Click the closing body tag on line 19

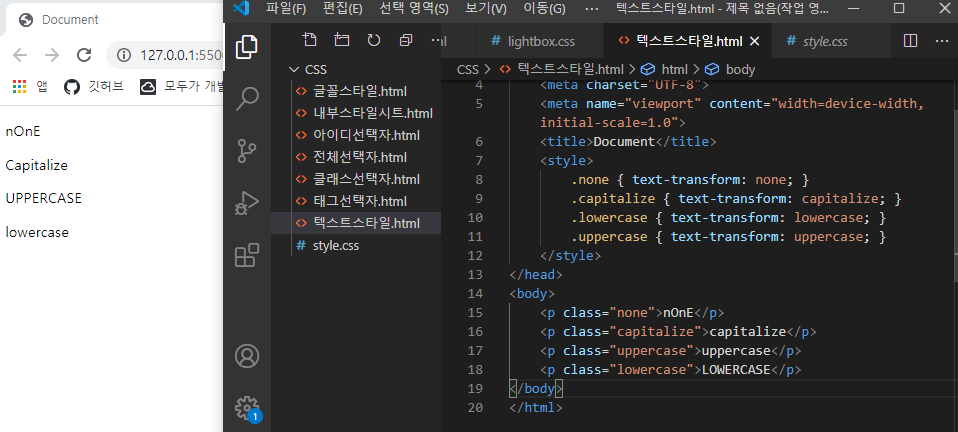[x=536, y=389]
